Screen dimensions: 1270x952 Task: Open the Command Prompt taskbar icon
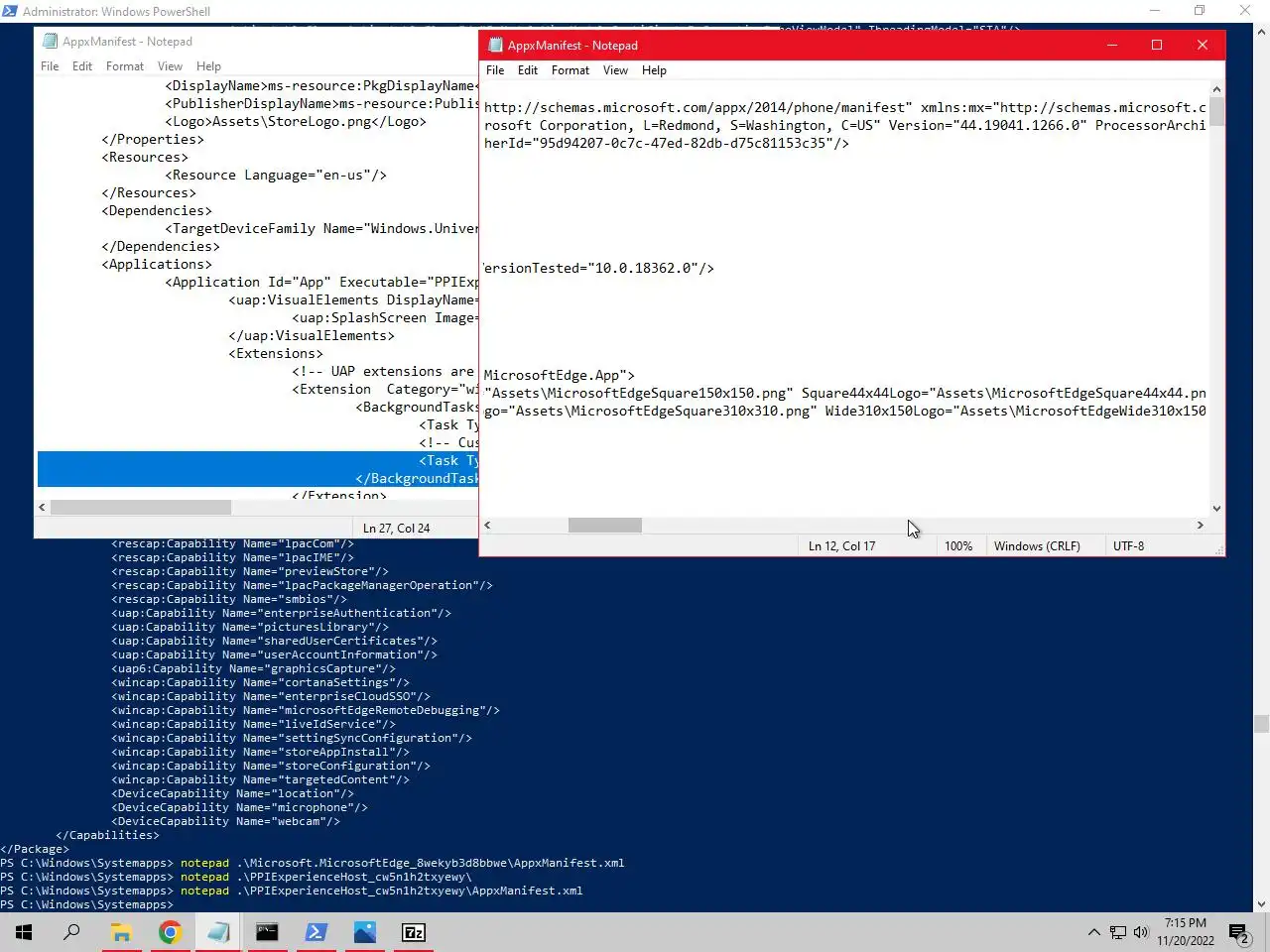pos(267,932)
